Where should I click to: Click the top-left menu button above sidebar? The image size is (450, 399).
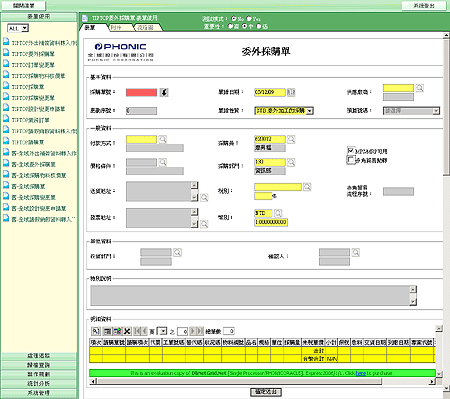[23, 6]
